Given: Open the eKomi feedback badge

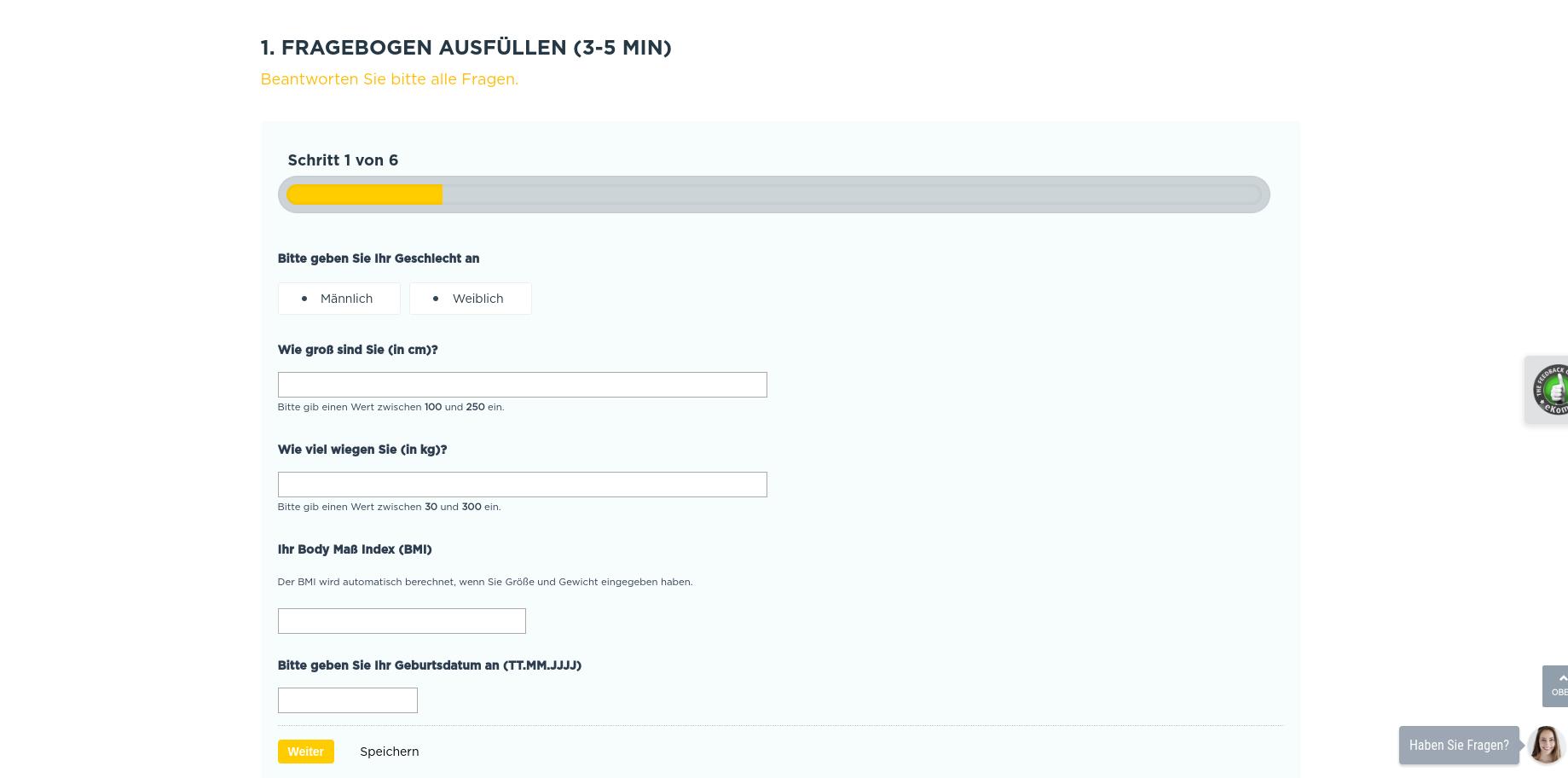Looking at the screenshot, I should coord(1550,390).
